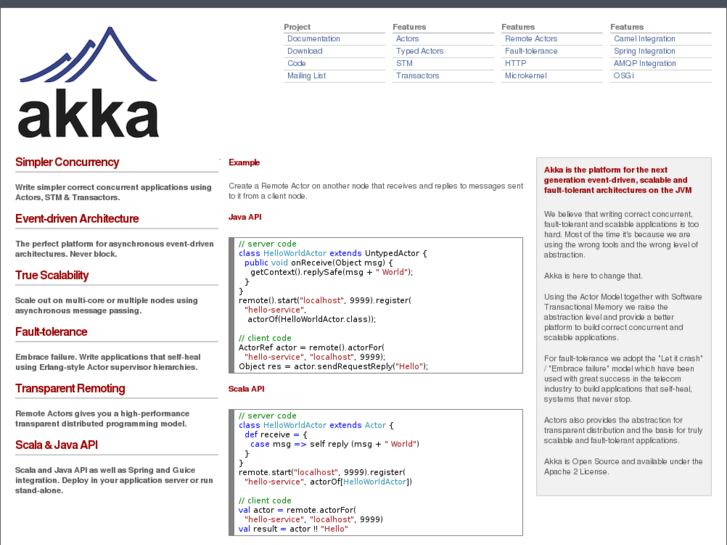Viewport: 727px width, 545px height.
Task: Open the Camel Integration link
Action: (x=644, y=39)
